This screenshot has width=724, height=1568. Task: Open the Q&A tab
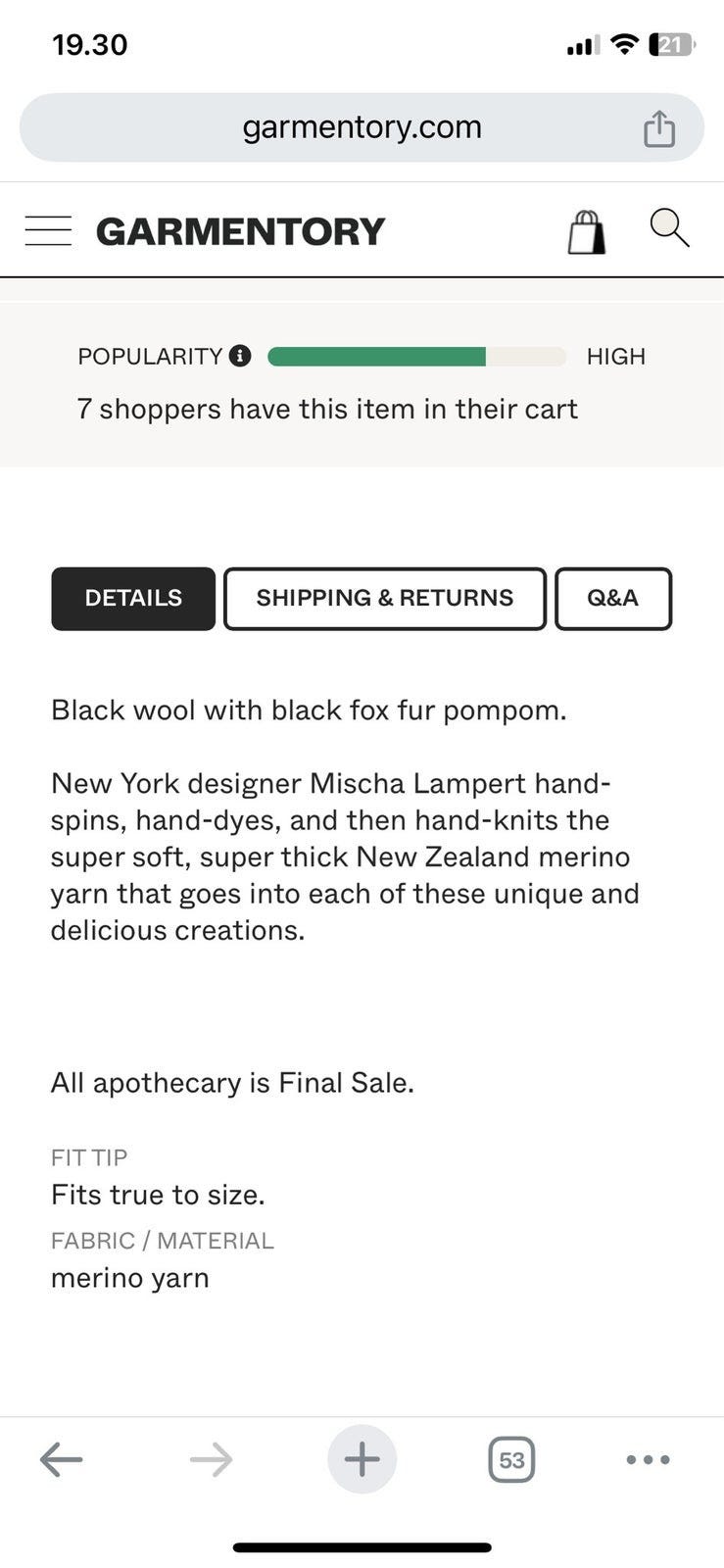[612, 598]
